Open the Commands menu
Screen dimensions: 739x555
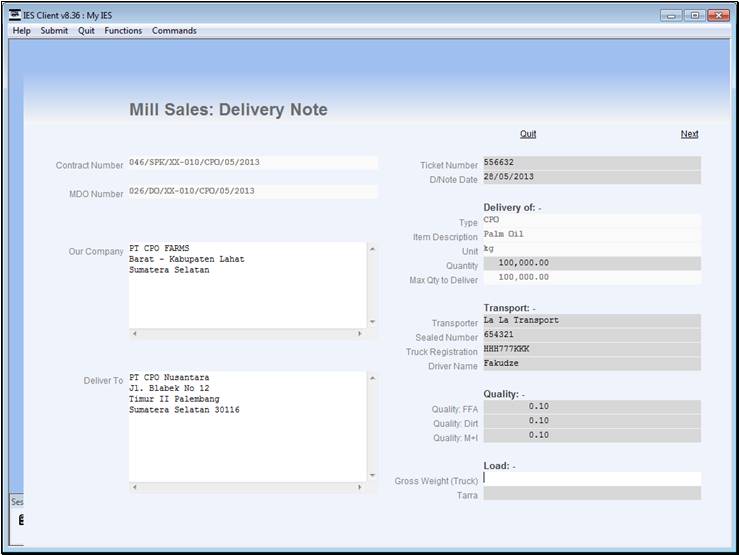174,31
